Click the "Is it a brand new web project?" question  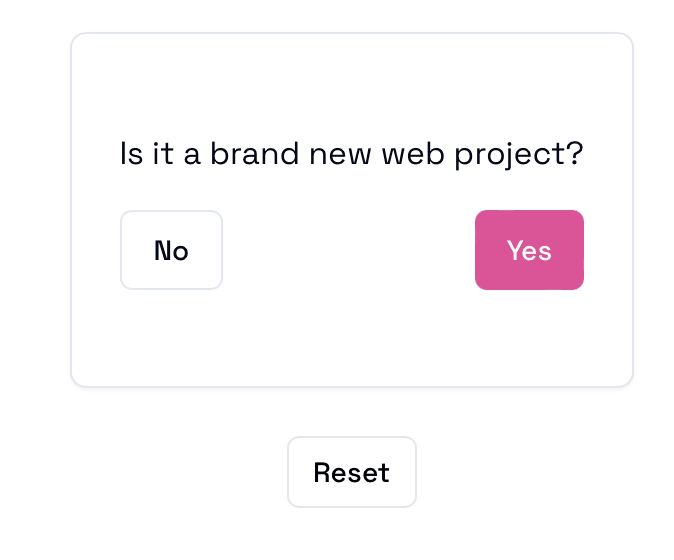click(x=351, y=156)
